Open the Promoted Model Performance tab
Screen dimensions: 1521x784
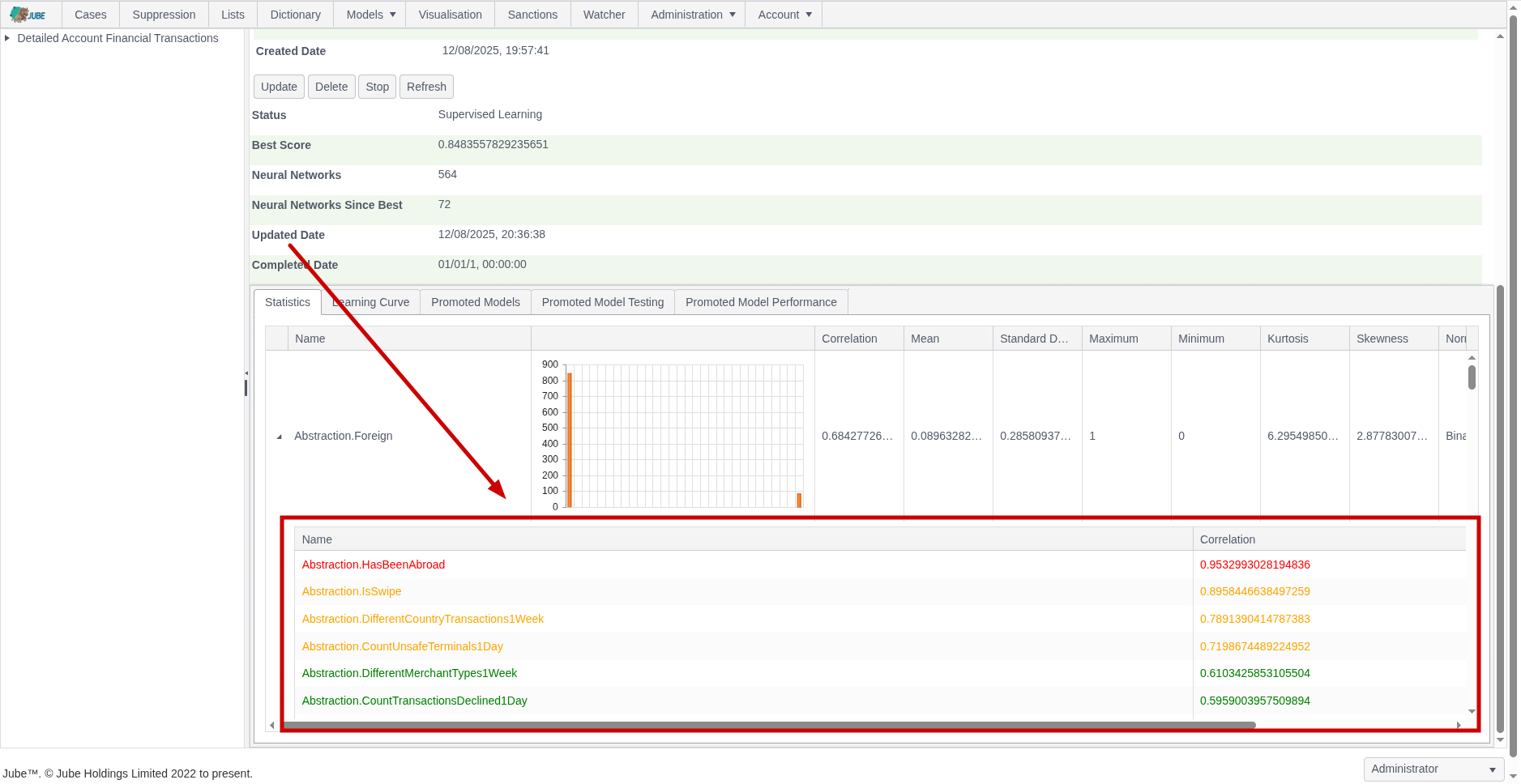coord(761,302)
